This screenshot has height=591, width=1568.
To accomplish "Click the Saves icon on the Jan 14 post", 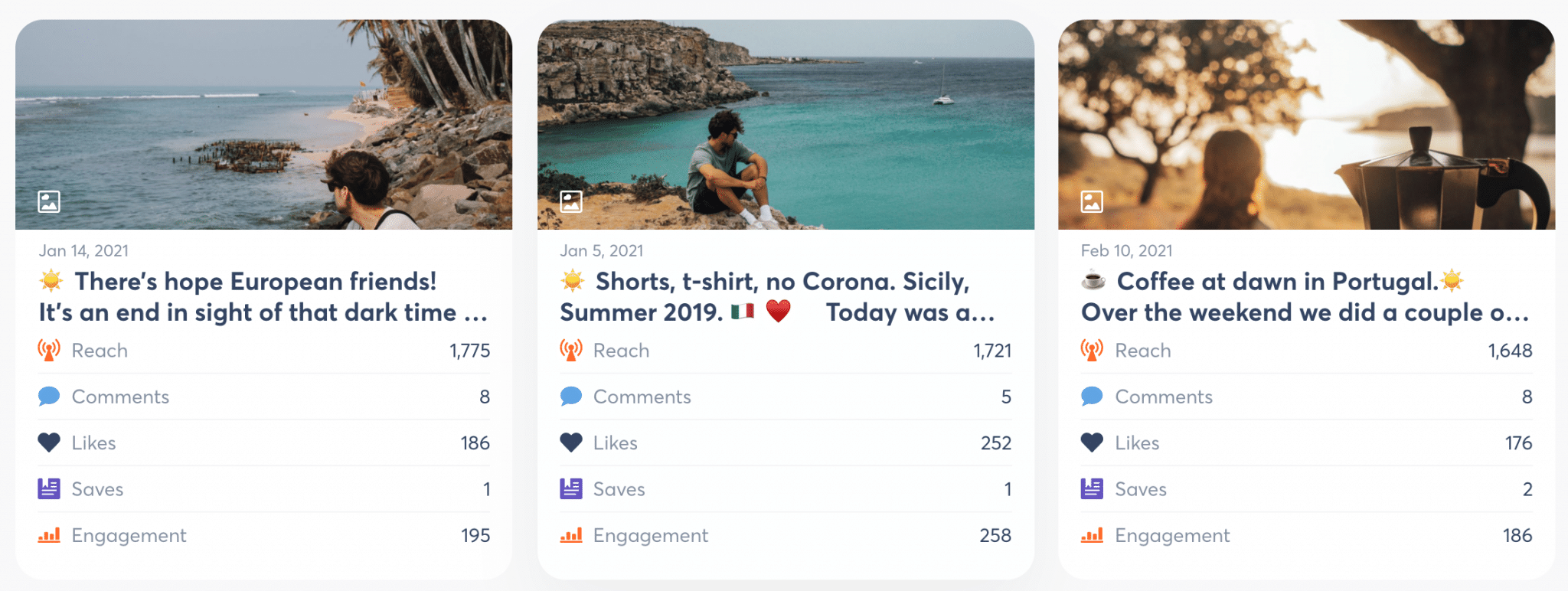I will [49, 488].
